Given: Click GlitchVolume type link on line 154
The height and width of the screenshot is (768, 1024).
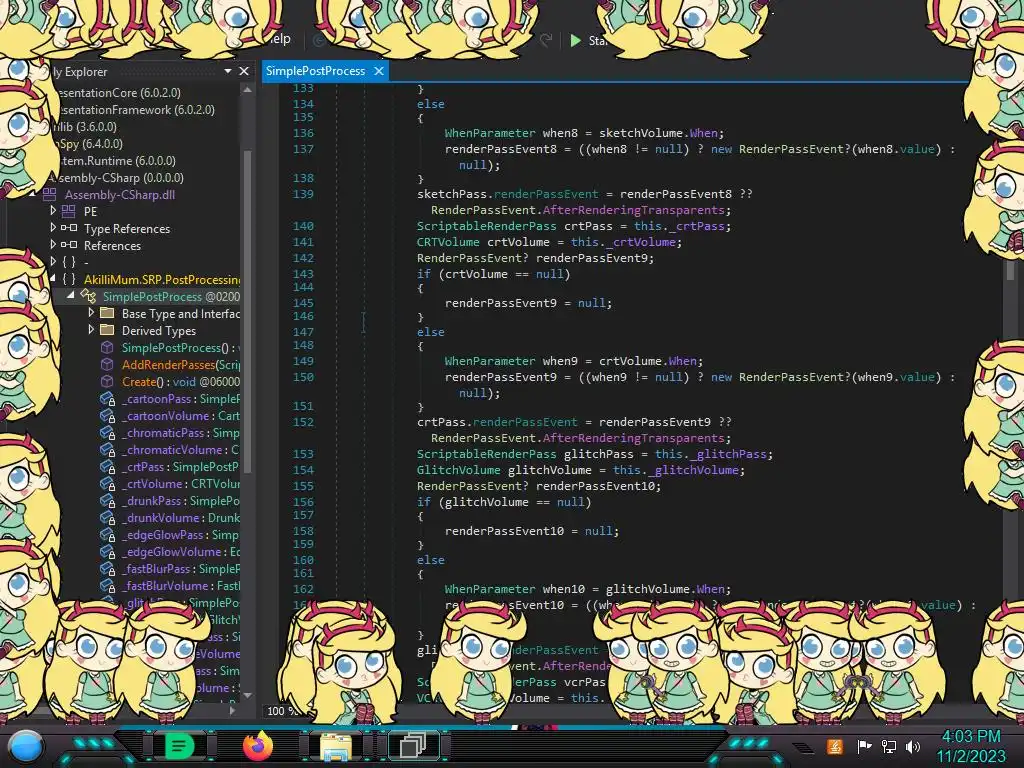Looking at the screenshot, I should [458, 470].
